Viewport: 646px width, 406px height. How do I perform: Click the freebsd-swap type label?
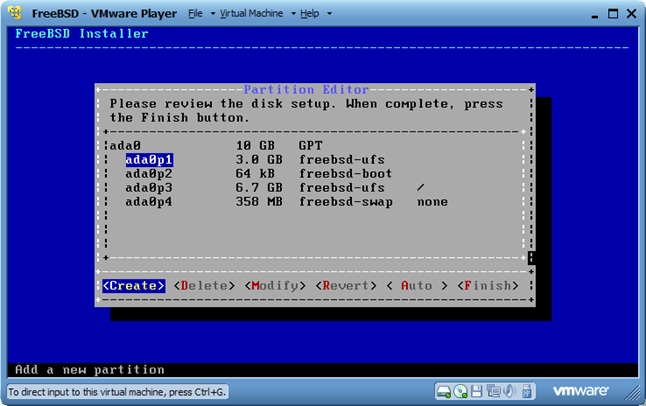click(346, 202)
